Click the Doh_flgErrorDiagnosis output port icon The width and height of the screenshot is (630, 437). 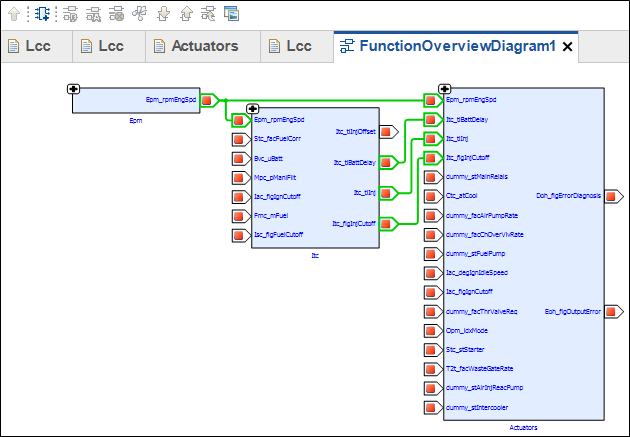pyautogui.click(x=611, y=196)
